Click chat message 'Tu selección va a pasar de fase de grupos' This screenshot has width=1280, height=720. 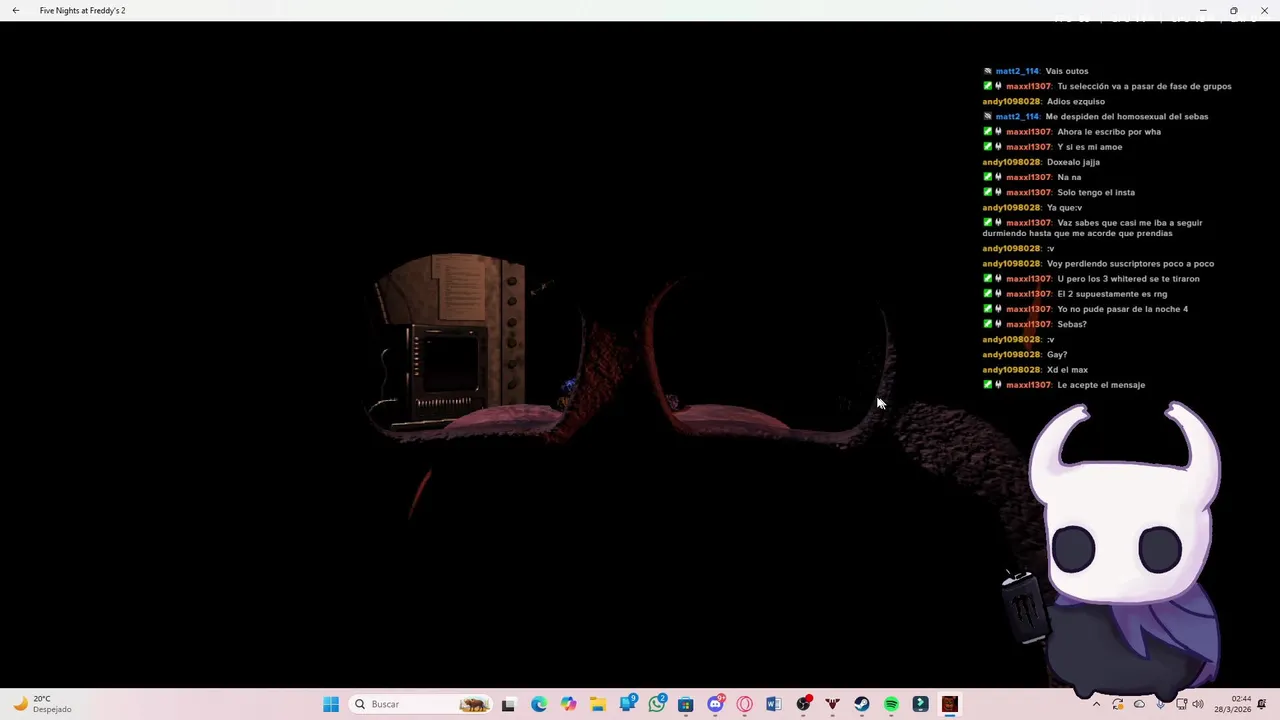click(x=1144, y=86)
